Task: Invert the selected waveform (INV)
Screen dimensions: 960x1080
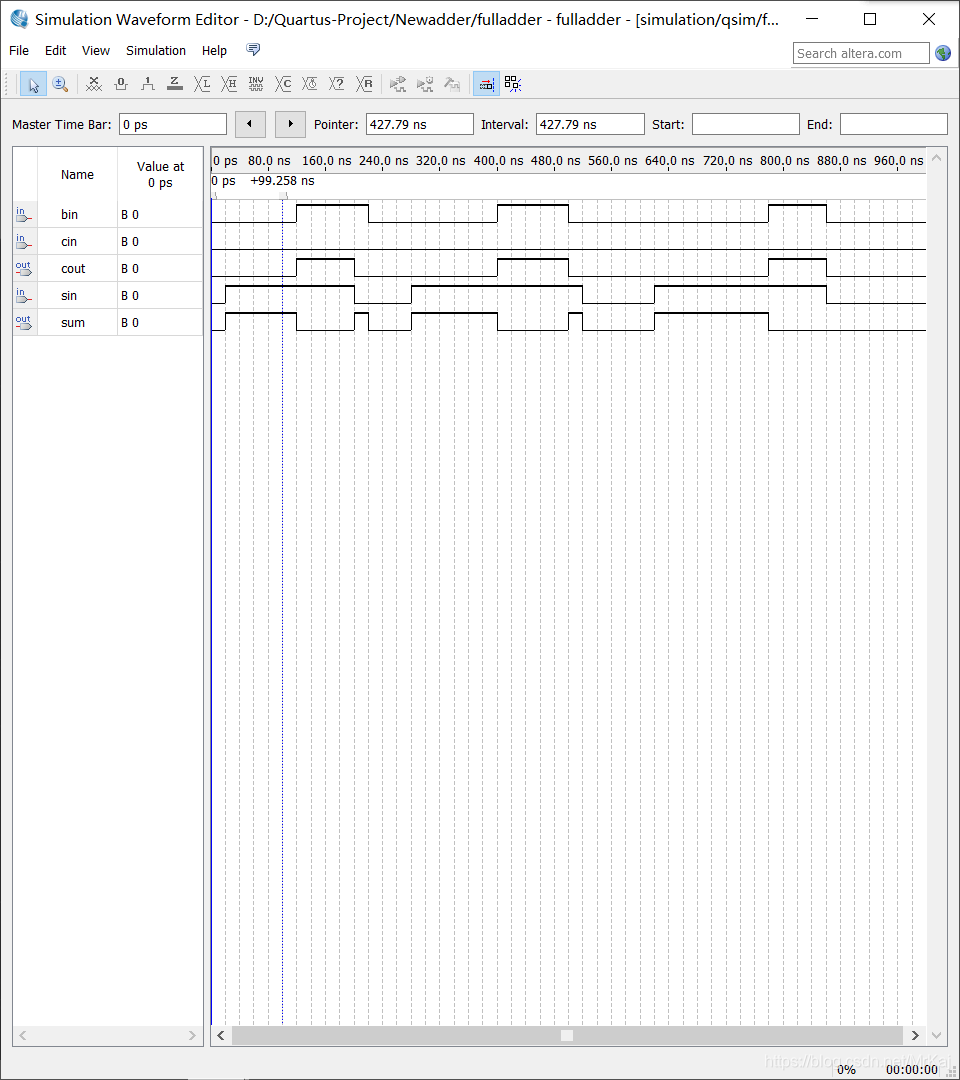Action: [255, 85]
